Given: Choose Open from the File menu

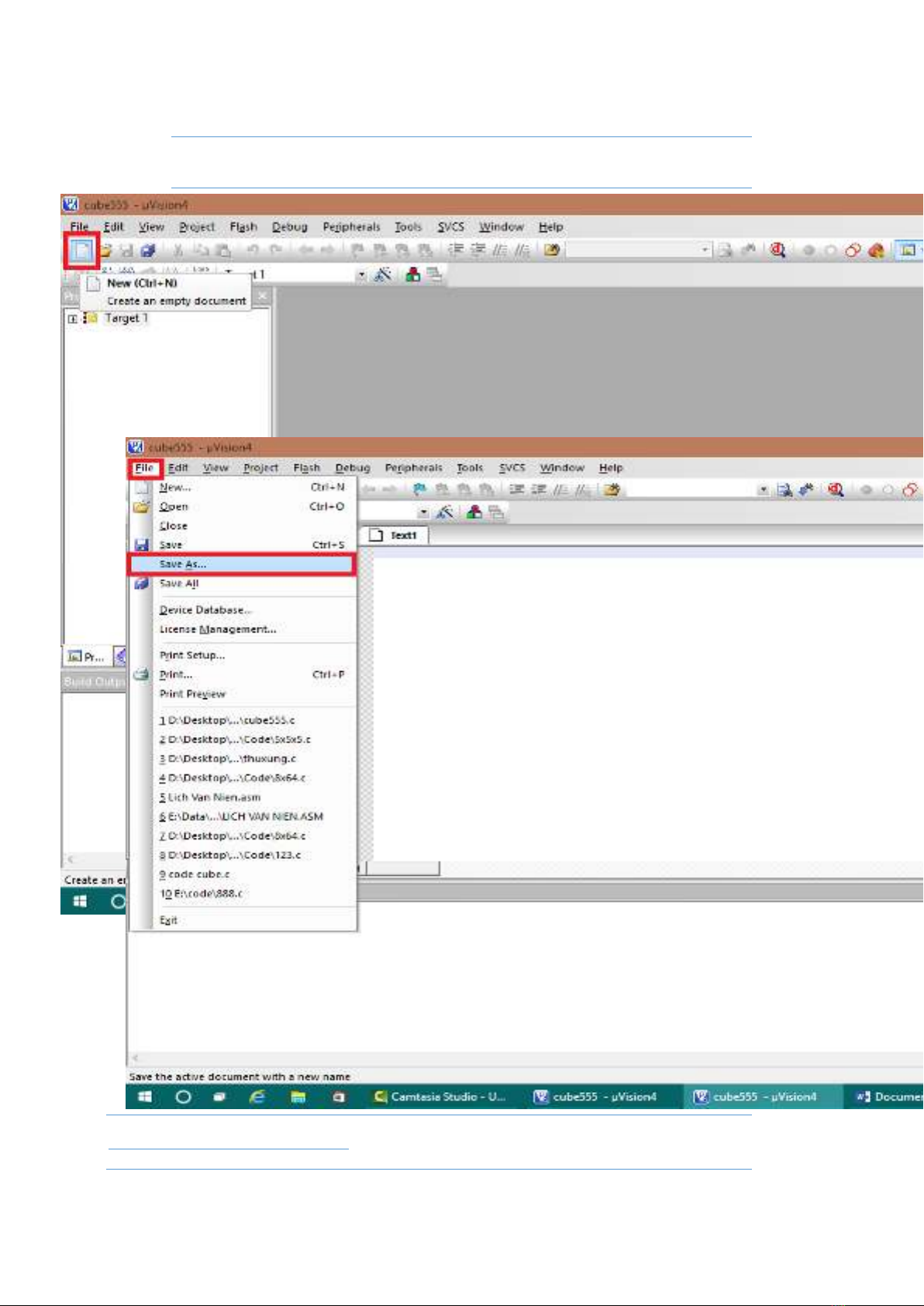Looking at the screenshot, I should (243, 507).
